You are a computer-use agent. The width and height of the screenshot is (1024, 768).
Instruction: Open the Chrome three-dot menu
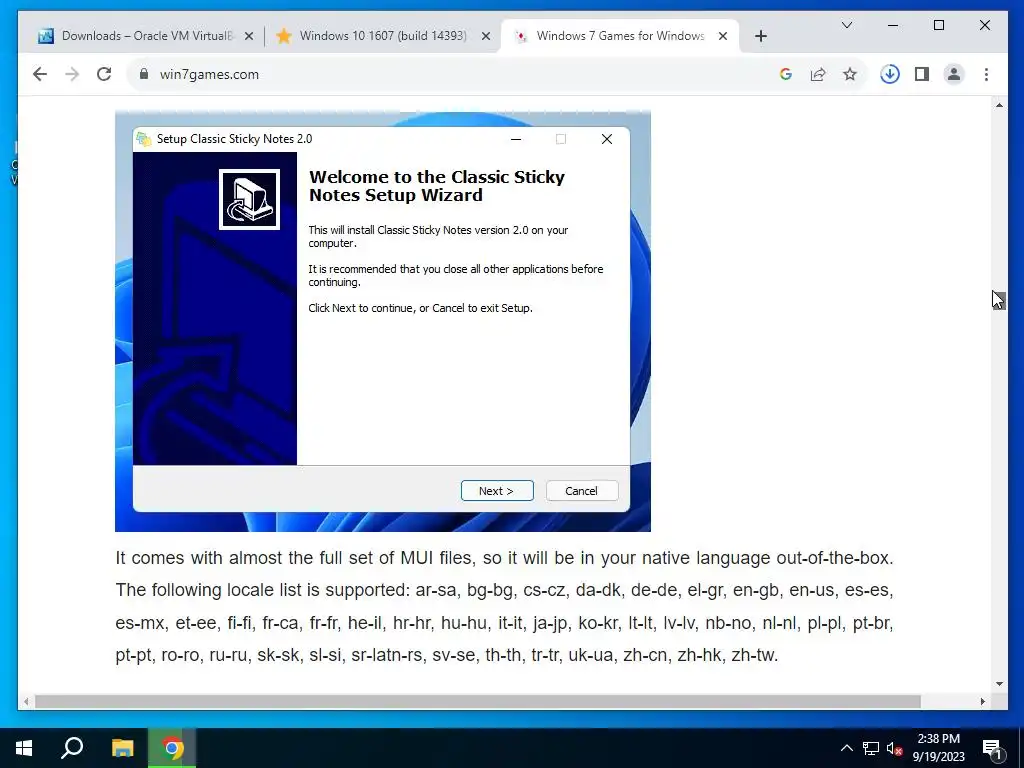pyautogui.click(x=986, y=74)
